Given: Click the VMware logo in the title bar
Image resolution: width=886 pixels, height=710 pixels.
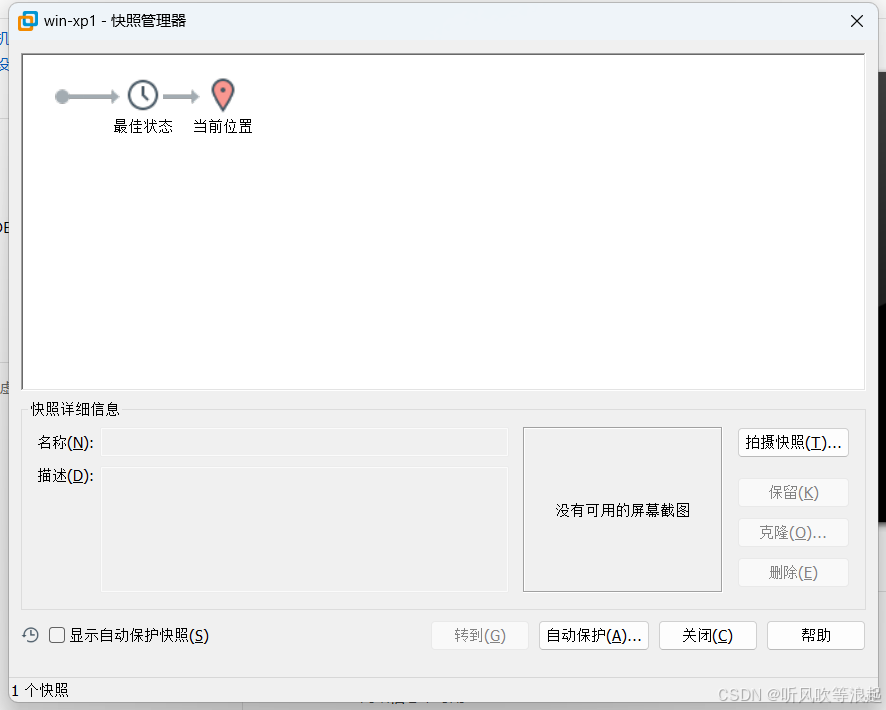Looking at the screenshot, I should [x=25, y=20].
